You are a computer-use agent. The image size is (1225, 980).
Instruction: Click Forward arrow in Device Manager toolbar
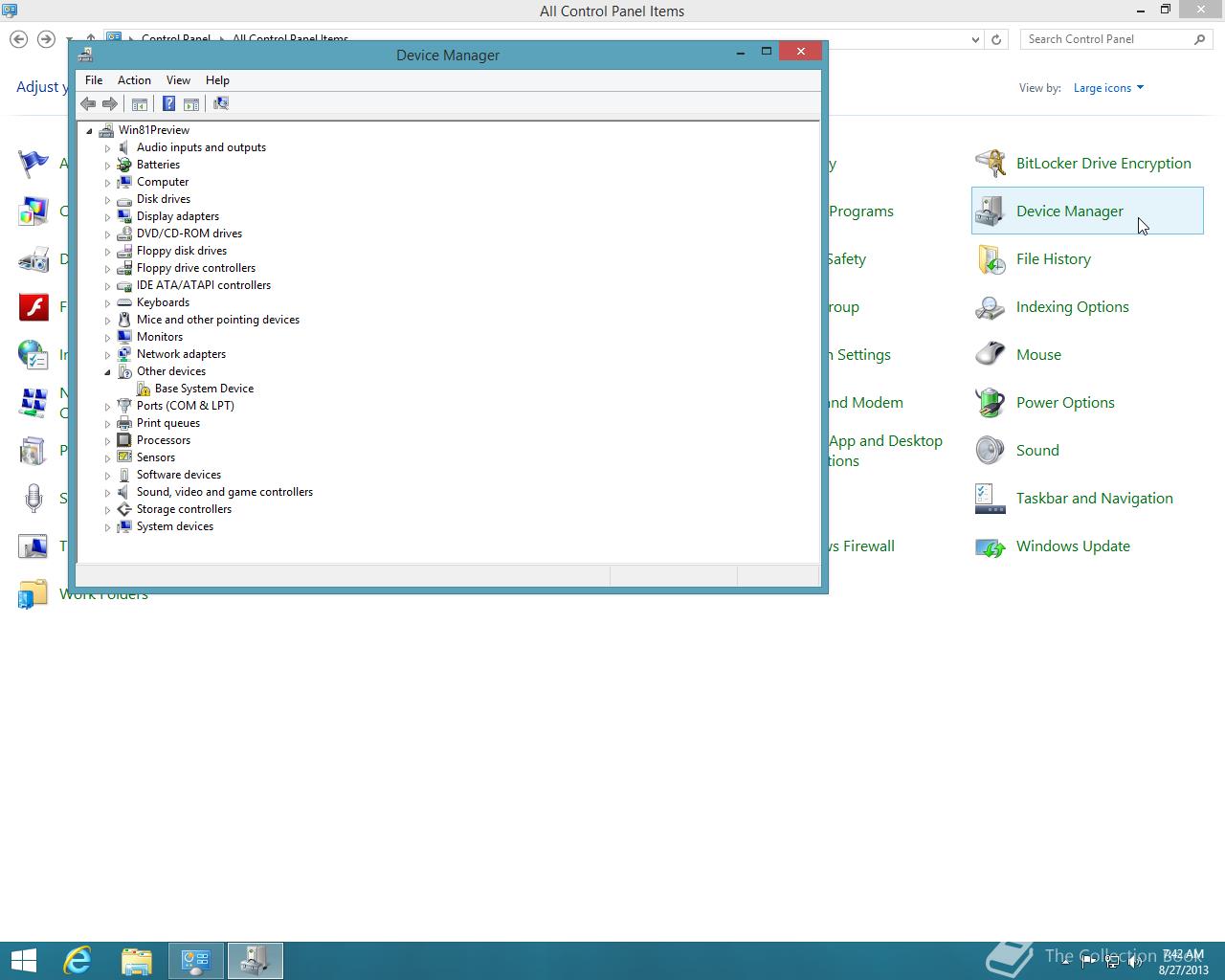110,103
